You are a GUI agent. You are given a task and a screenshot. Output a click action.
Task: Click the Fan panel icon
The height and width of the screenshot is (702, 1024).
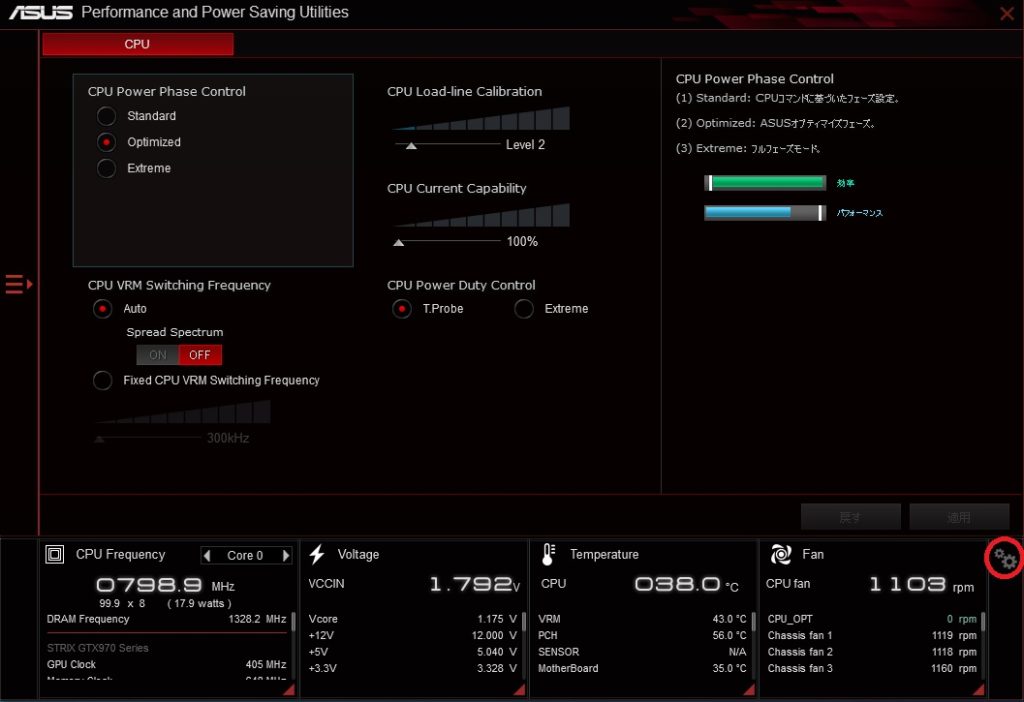(x=780, y=554)
